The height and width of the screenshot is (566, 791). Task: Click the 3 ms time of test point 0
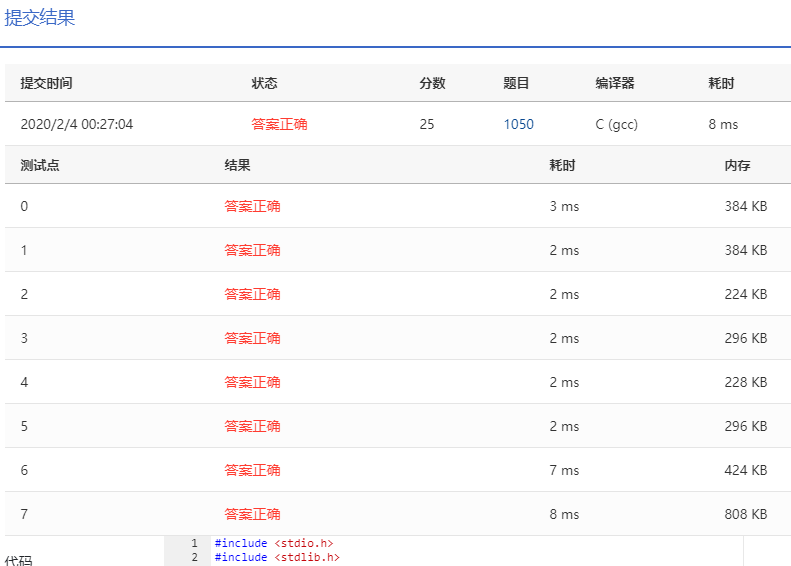[564, 206]
